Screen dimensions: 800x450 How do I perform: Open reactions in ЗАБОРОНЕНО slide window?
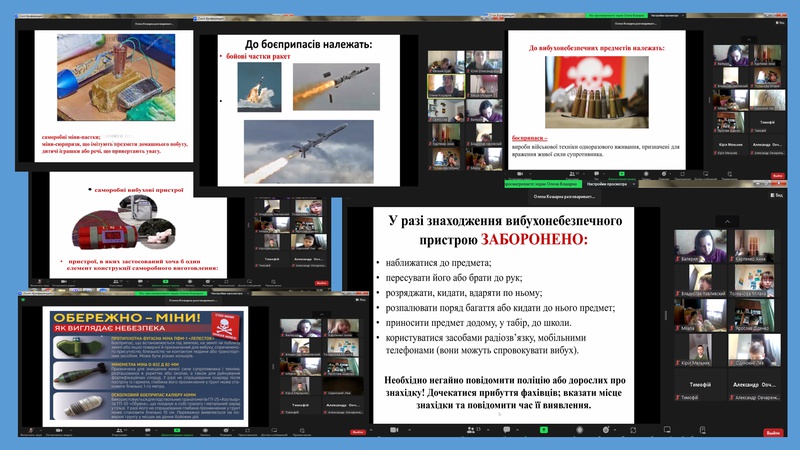(x=606, y=430)
